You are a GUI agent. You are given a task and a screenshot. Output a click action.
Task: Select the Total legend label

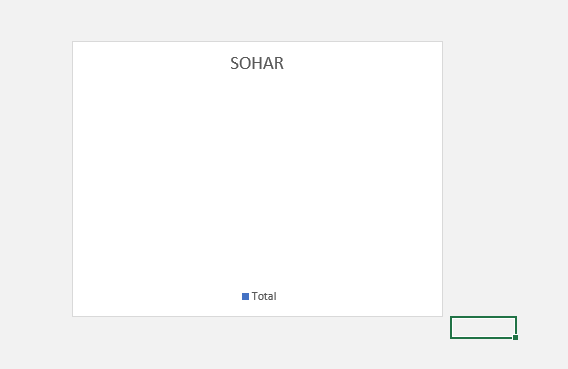(x=264, y=296)
